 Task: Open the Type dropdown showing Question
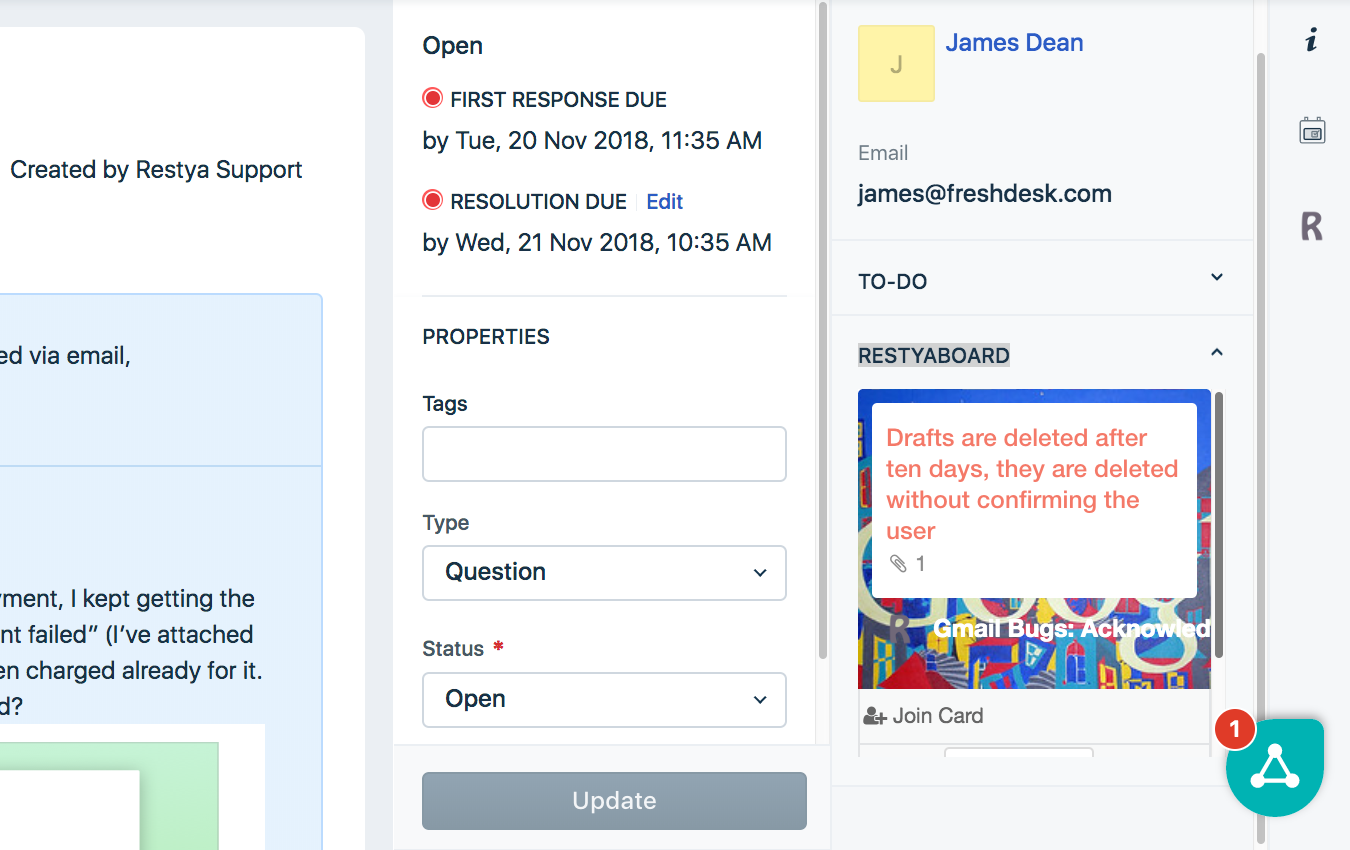[604, 572]
